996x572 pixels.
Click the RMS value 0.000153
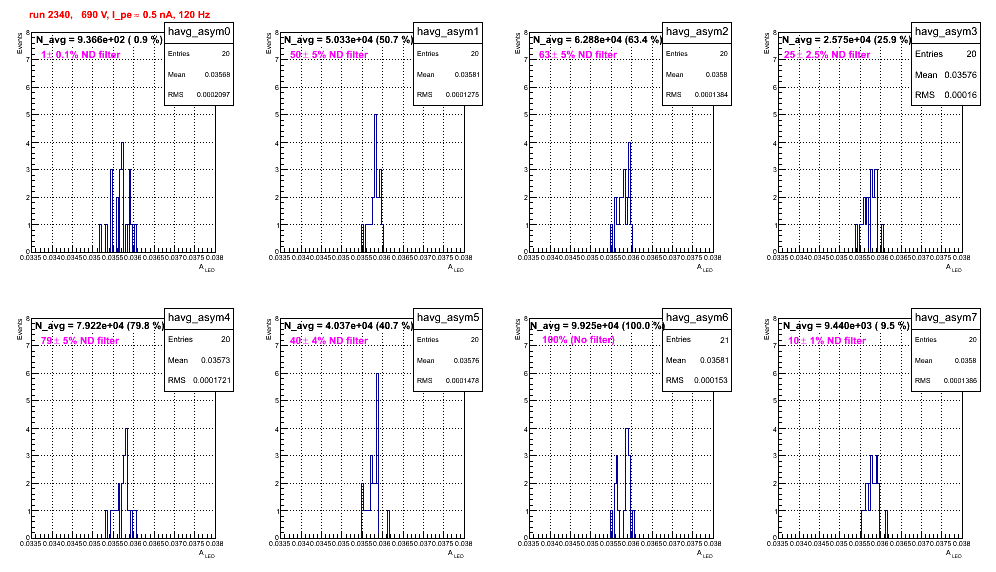[x=711, y=380]
